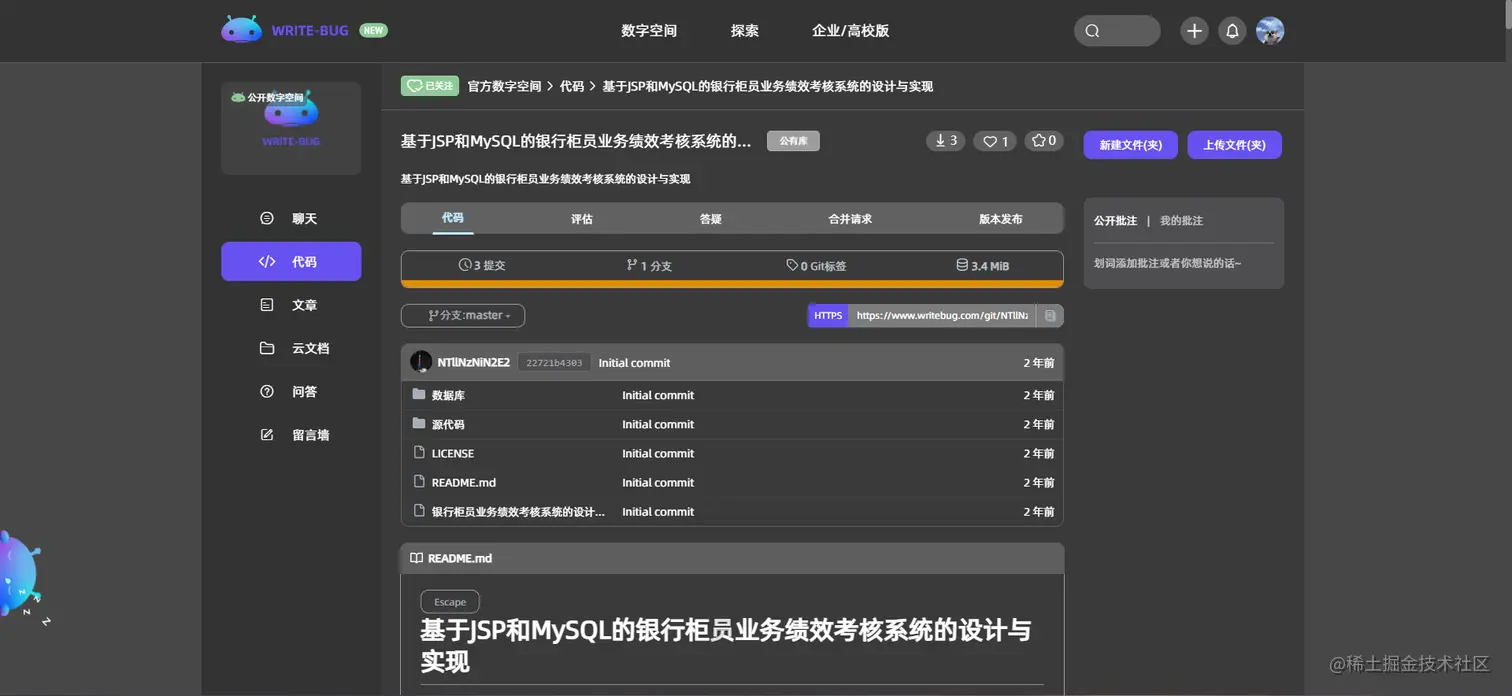Open the 分支:master branch dropdown
This screenshot has width=1512, height=696.
click(x=462, y=315)
